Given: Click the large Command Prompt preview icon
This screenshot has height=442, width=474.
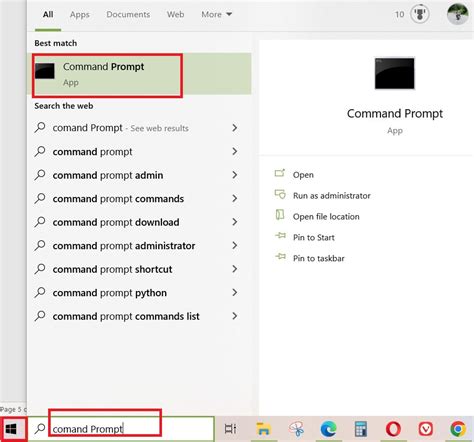Looking at the screenshot, I should (x=395, y=73).
